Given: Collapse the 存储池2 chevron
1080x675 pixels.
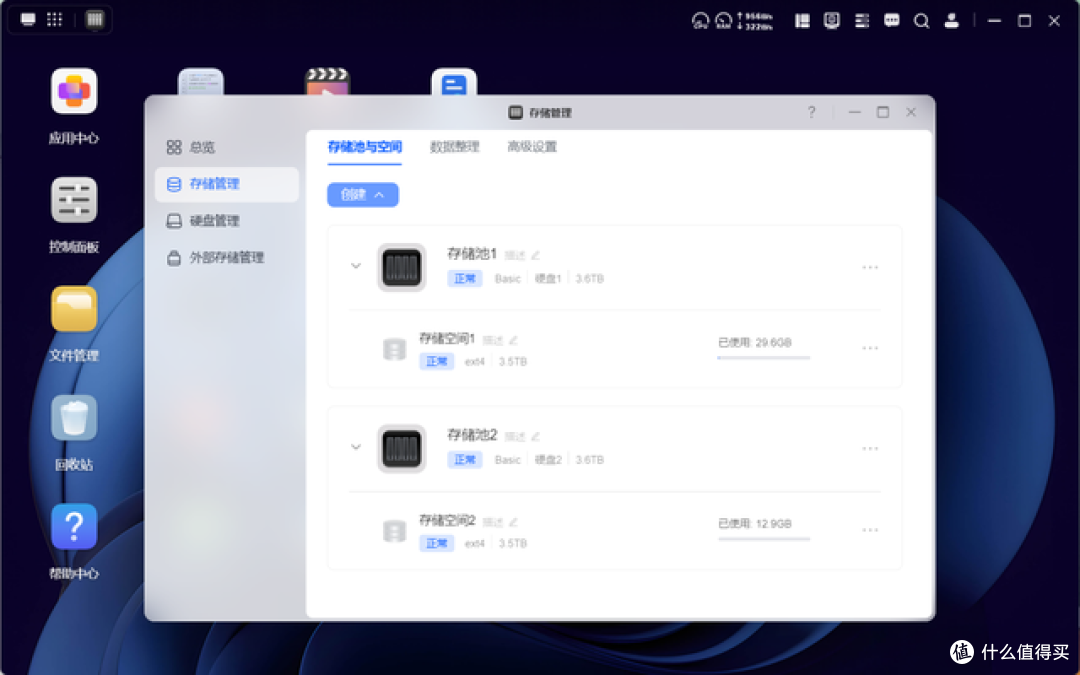Looking at the screenshot, I should pos(355,446).
